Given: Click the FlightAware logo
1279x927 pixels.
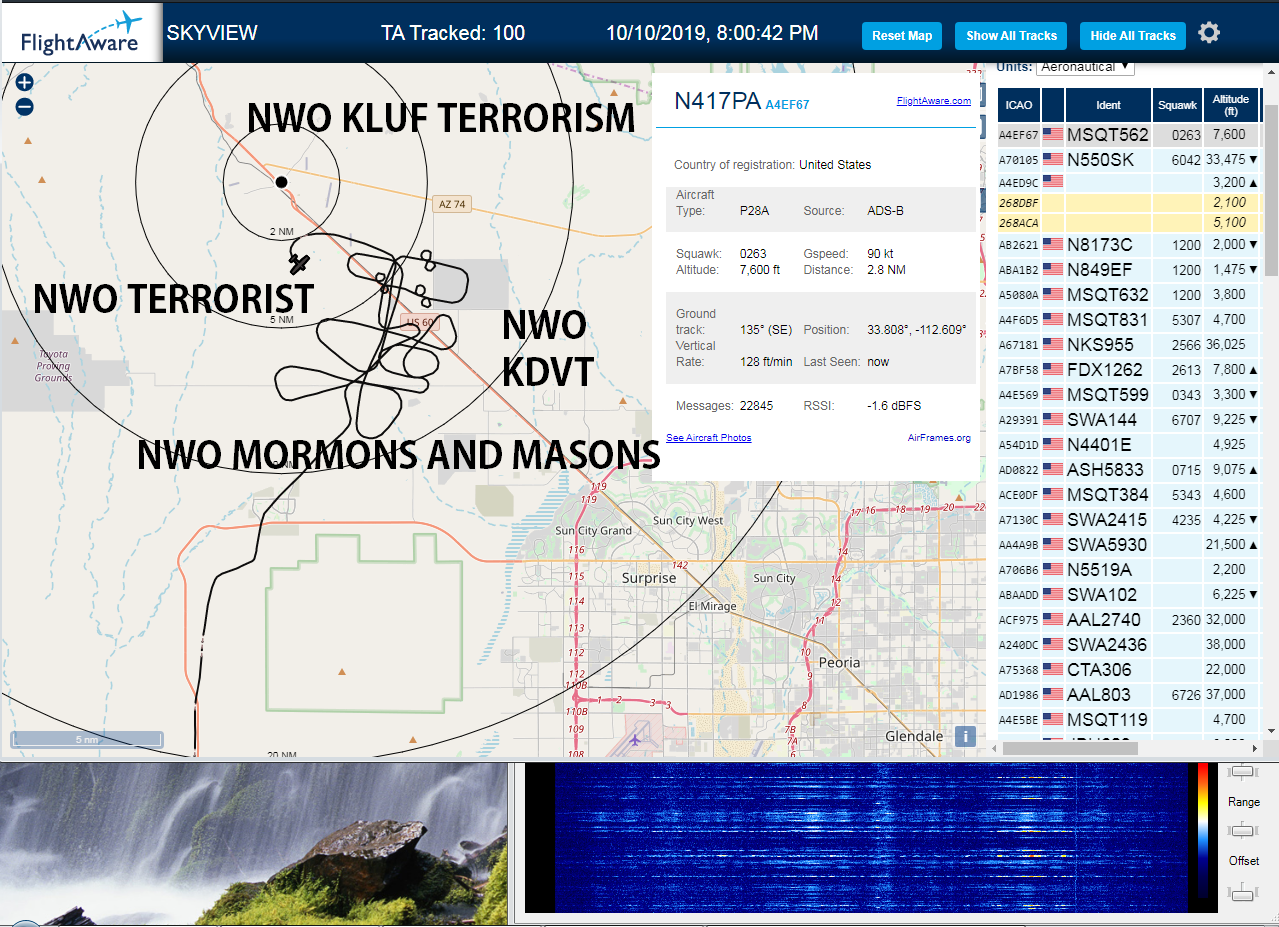Looking at the screenshot, I should pyautogui.click(x=82, y=33).
